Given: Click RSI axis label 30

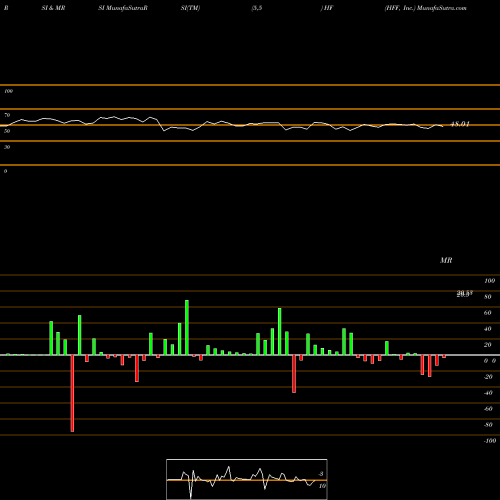Looking at the screenshot, I should tap(7, 147).
